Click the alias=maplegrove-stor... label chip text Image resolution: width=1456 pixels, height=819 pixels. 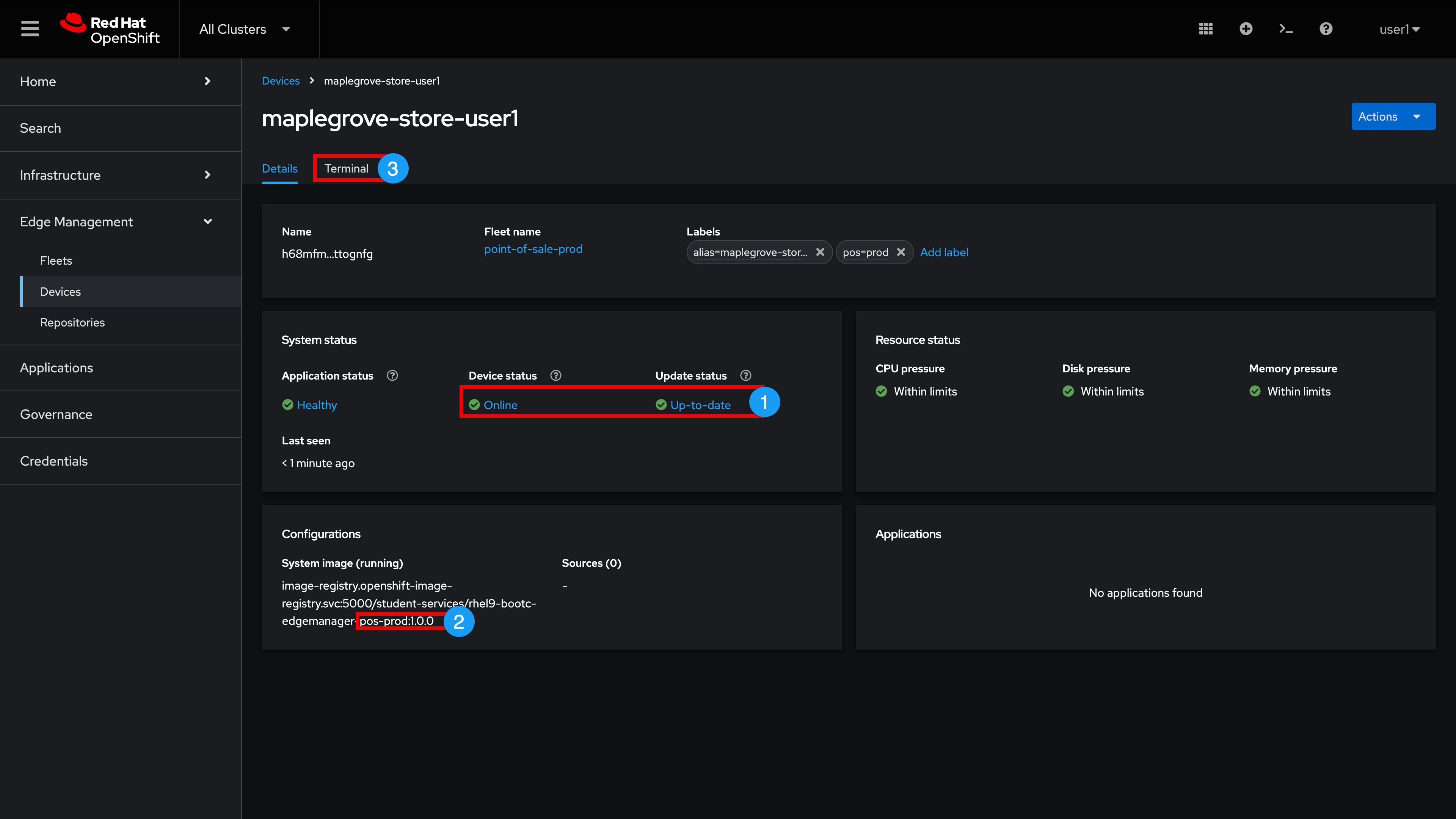coord(750,252)
